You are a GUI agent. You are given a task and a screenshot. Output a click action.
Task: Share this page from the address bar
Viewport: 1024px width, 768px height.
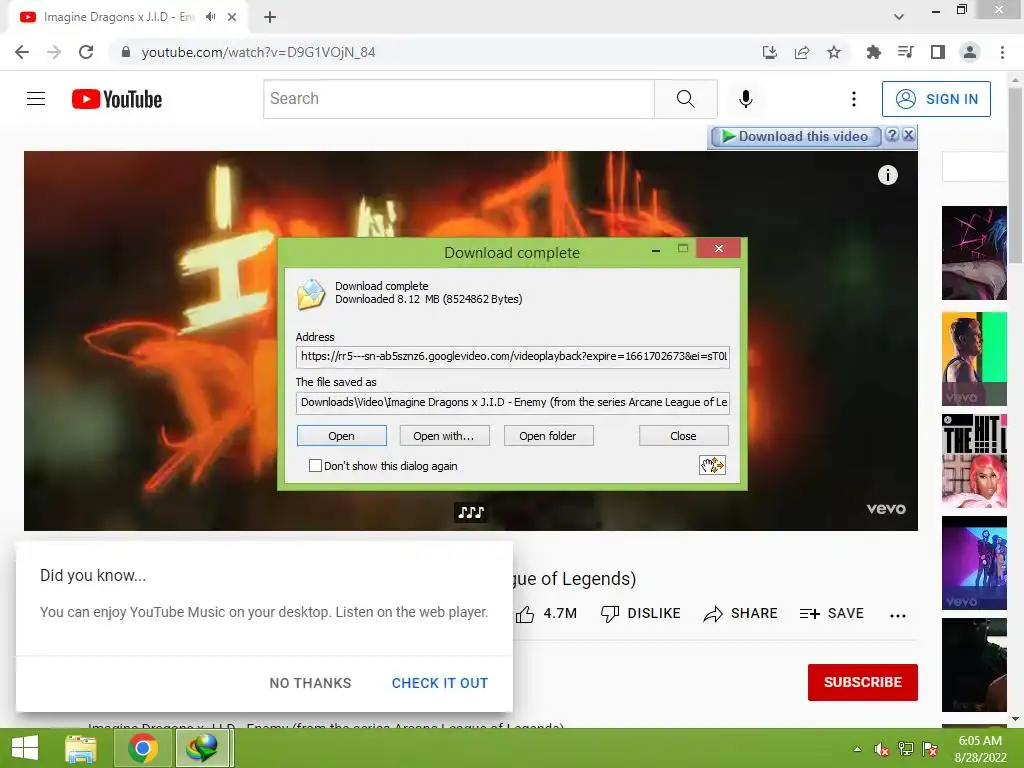pyautogui.click(x=802, y=52)
